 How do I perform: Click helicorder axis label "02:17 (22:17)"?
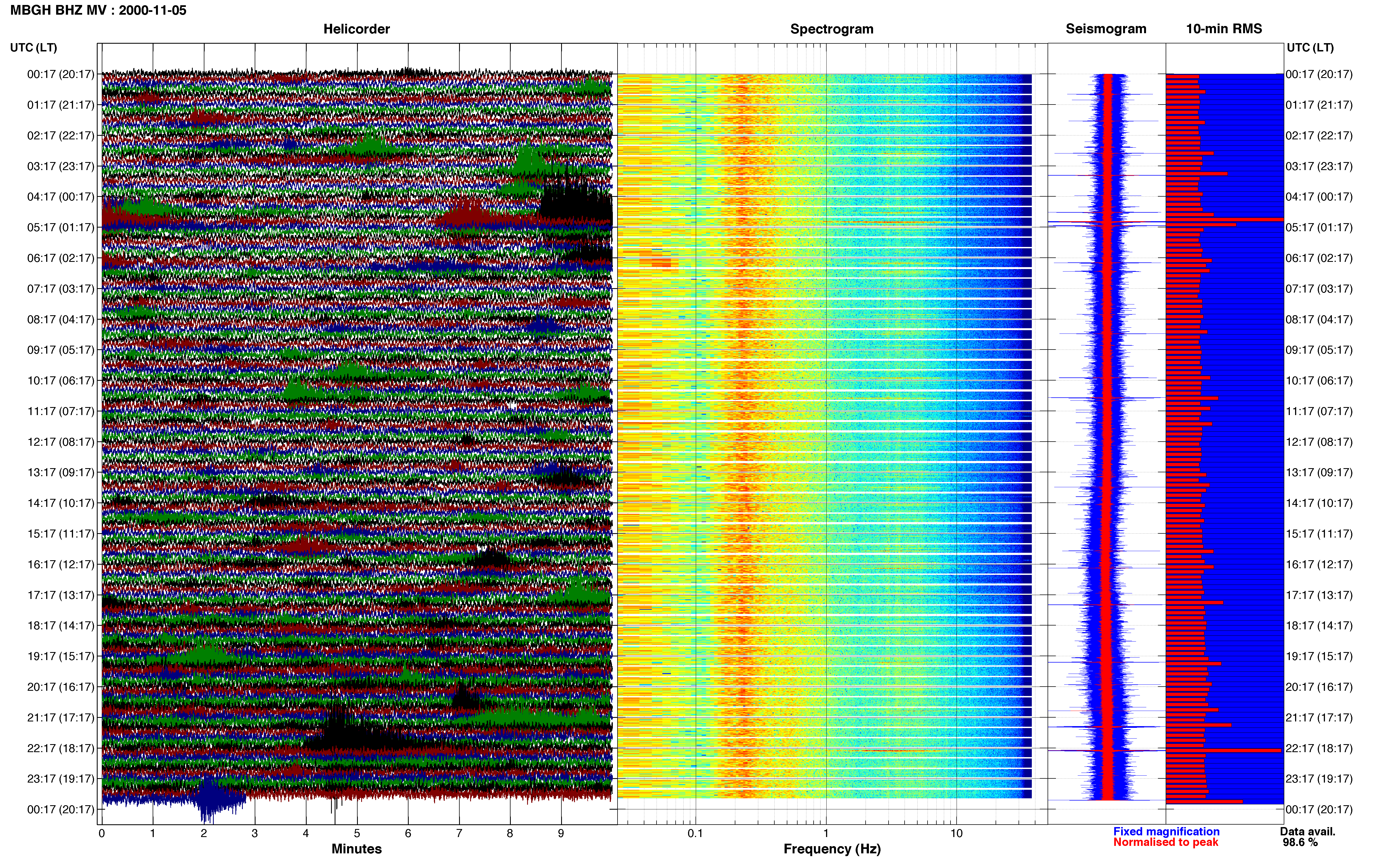pyautogui.click(x=61, y=135)
